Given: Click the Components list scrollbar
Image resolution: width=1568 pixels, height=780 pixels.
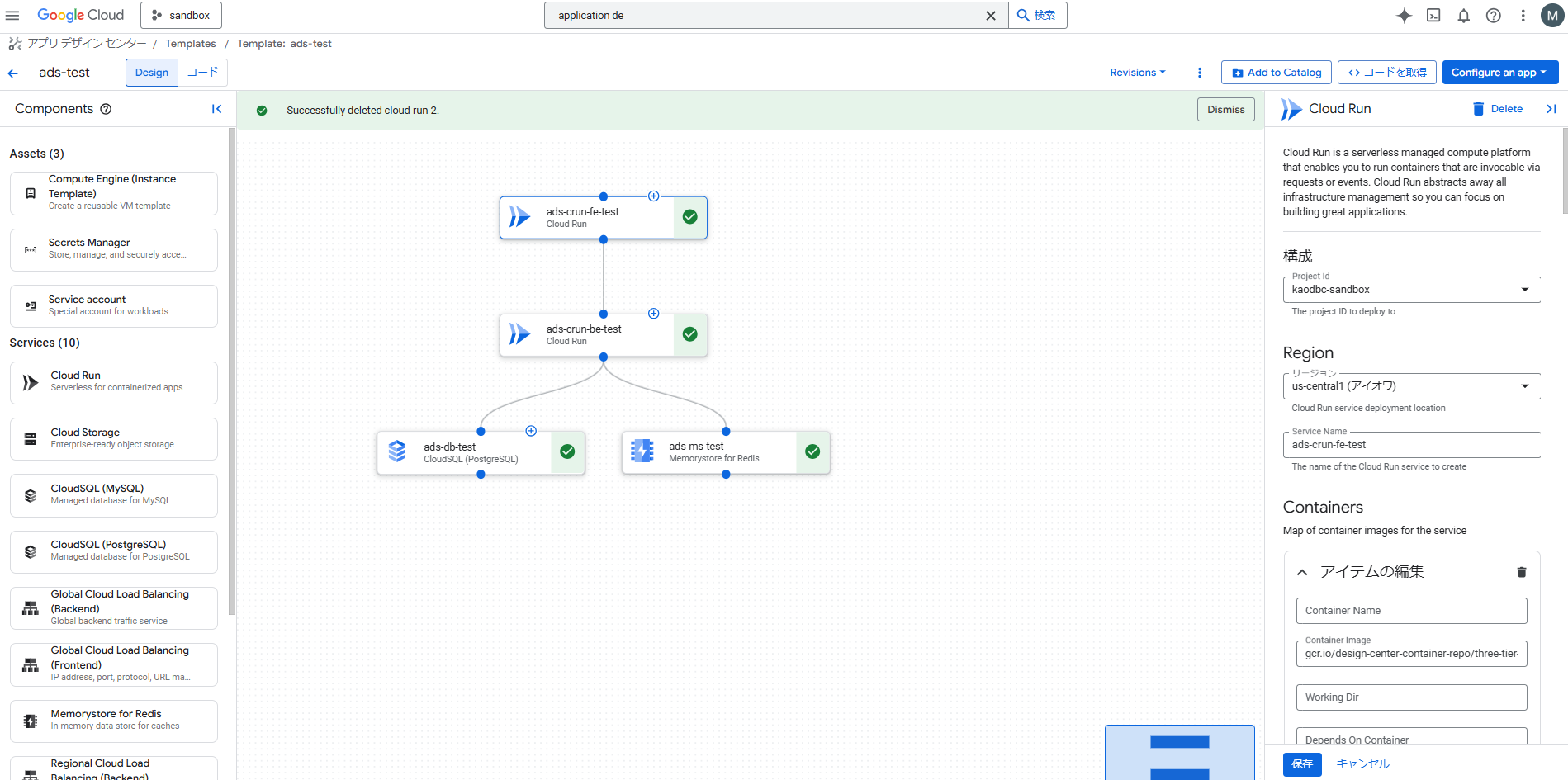Looking at the screenshot, I should [232, 371].
